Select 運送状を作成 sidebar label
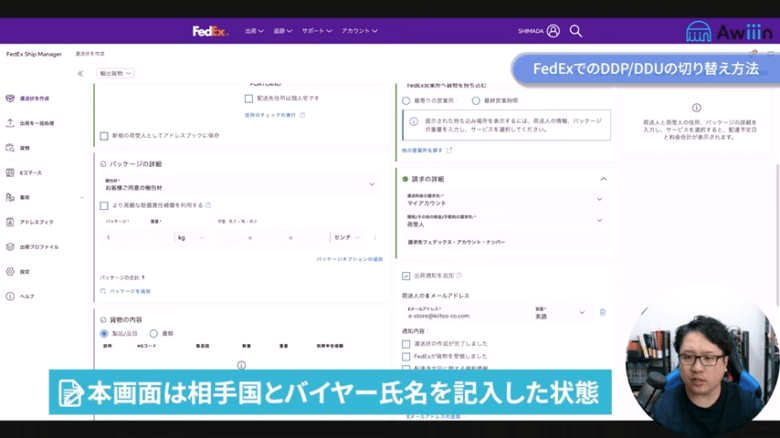780x438 pixels. point(34,99)
